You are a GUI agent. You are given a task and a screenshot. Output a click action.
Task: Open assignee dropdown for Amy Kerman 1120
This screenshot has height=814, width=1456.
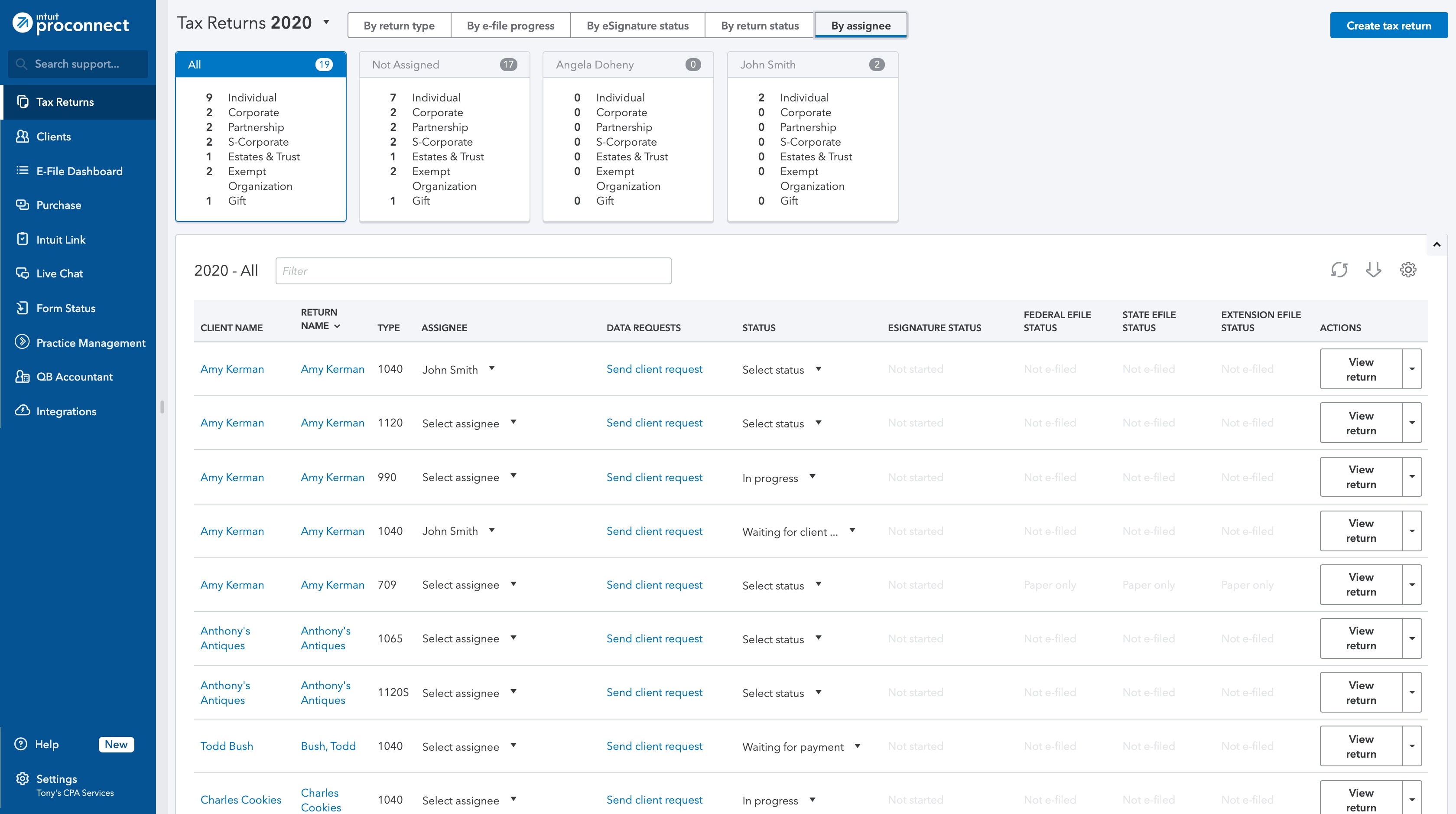(469, 423)
